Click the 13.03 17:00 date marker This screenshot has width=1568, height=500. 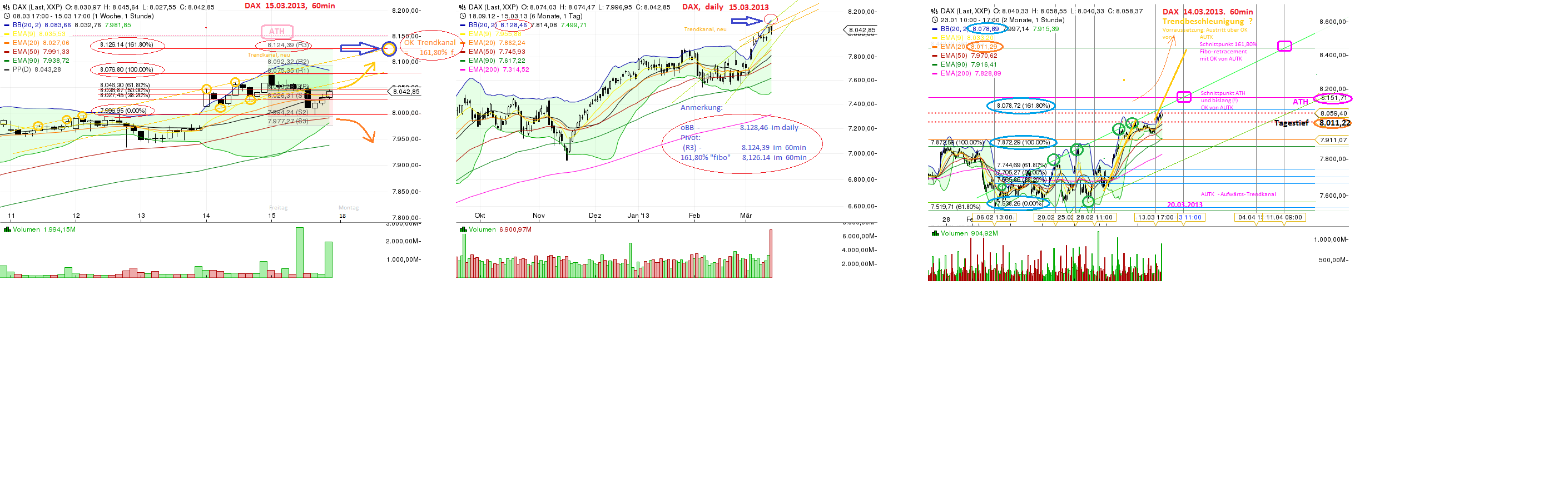(1155, 217)
